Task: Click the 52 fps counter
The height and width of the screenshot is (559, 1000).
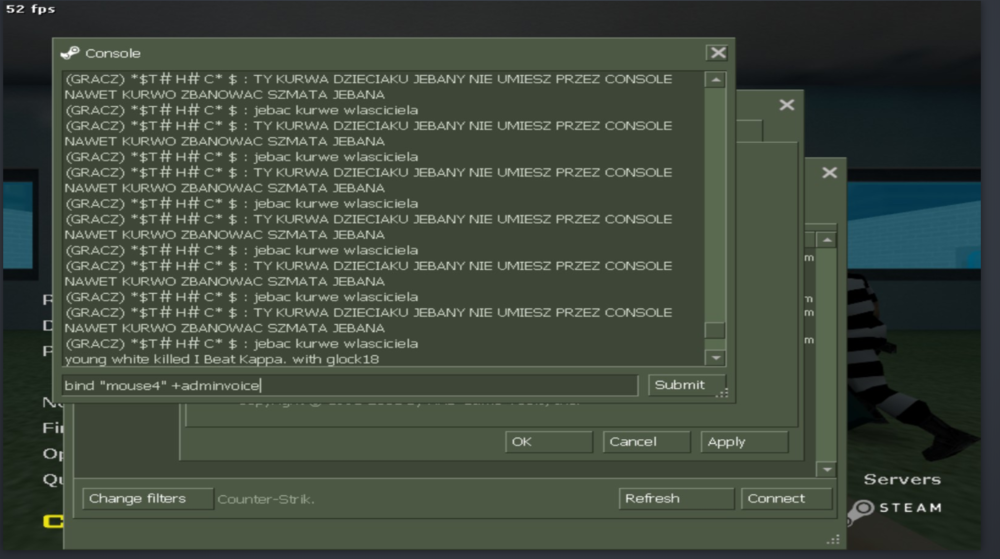Action: pyautogui.click(x=30, y=9)
